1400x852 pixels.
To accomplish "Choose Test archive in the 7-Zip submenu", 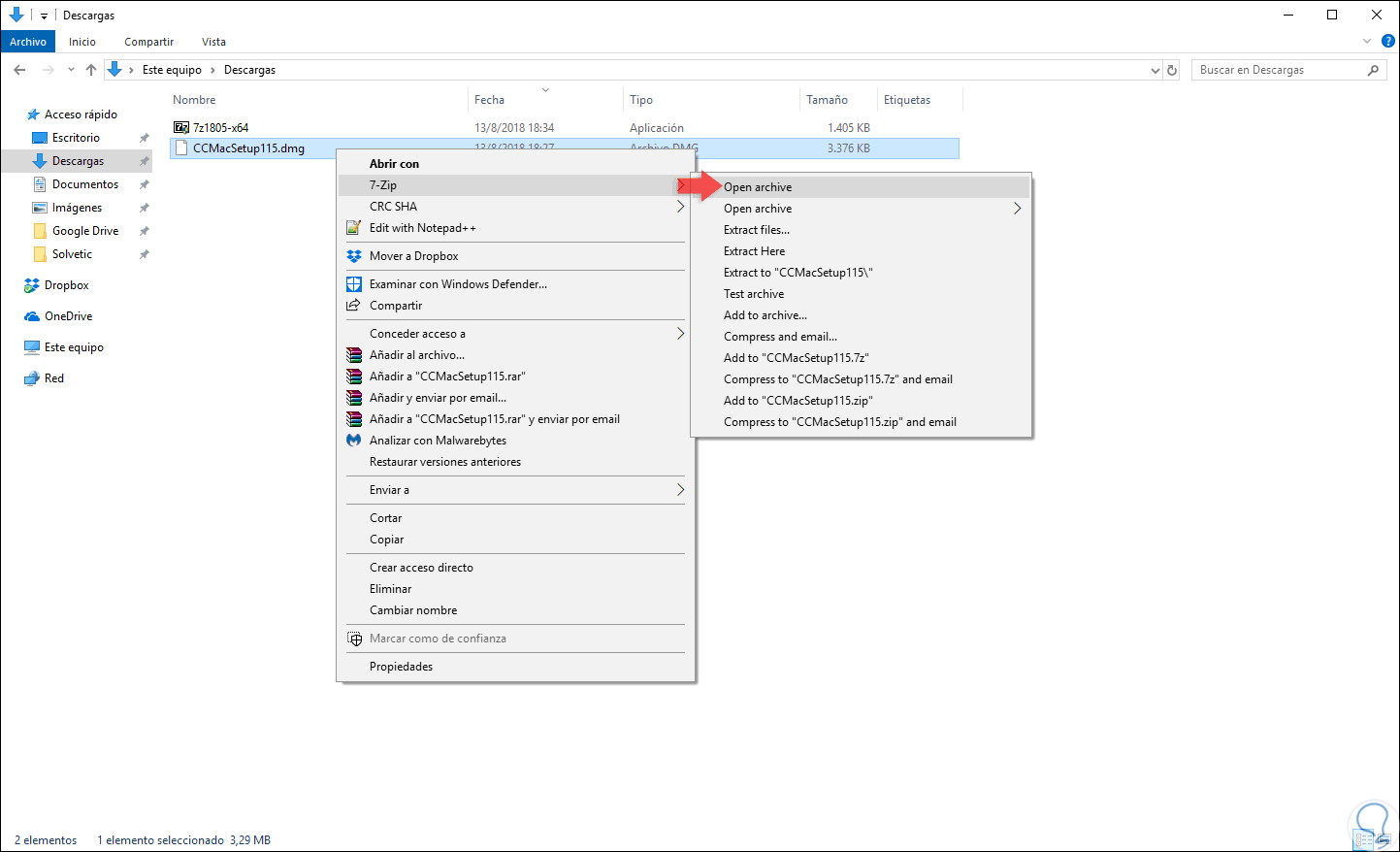I will 754,294.
